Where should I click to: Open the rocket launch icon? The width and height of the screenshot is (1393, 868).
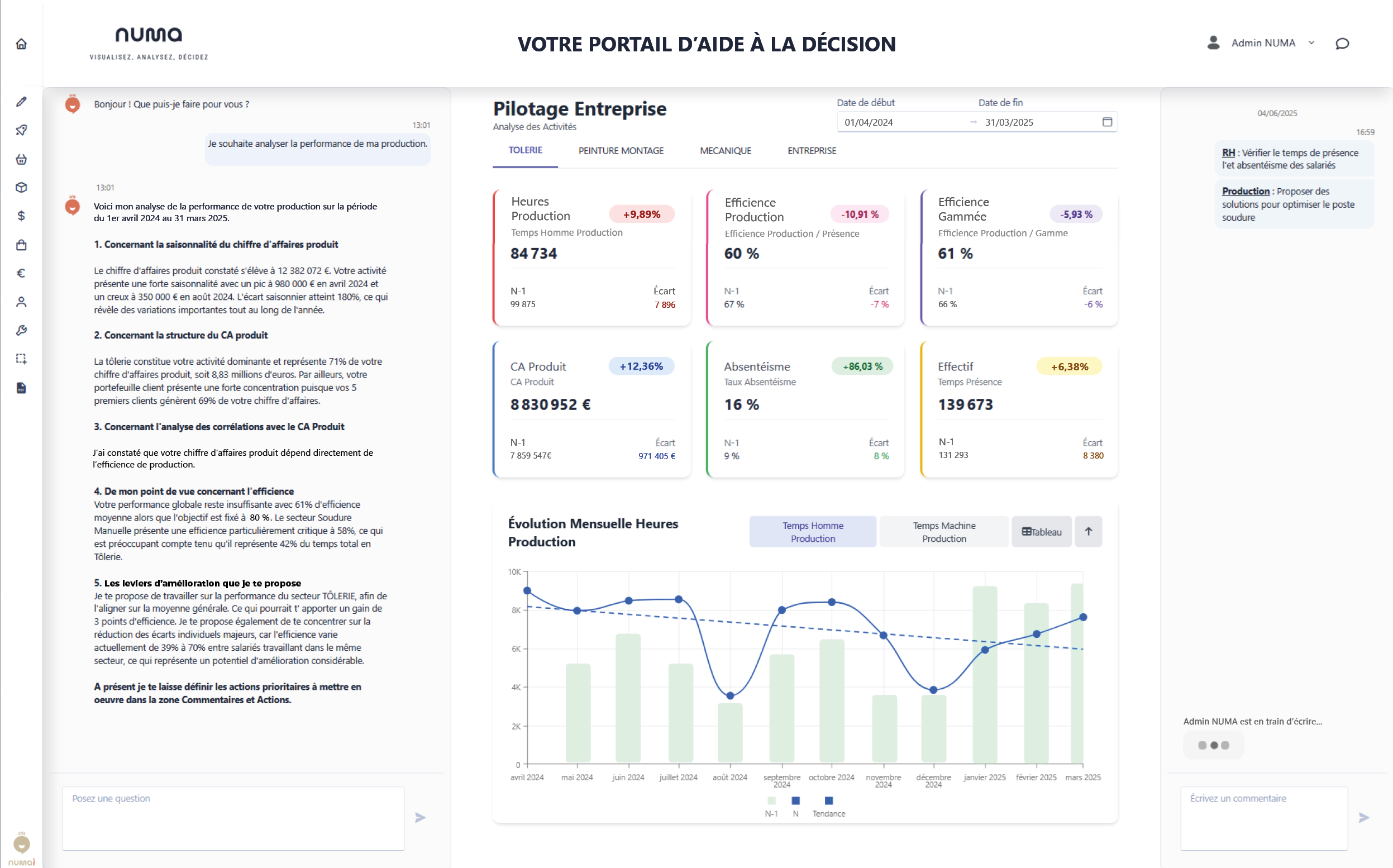point(21,130)
